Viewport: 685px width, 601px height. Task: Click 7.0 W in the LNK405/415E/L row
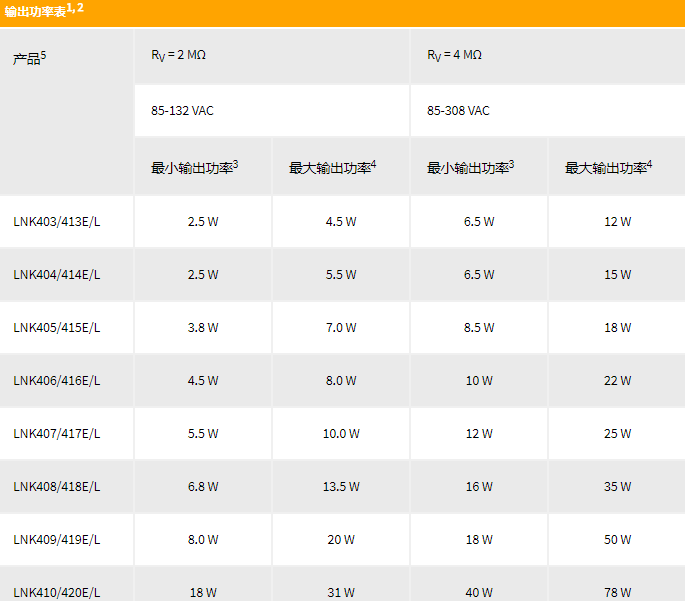[341, 328]
